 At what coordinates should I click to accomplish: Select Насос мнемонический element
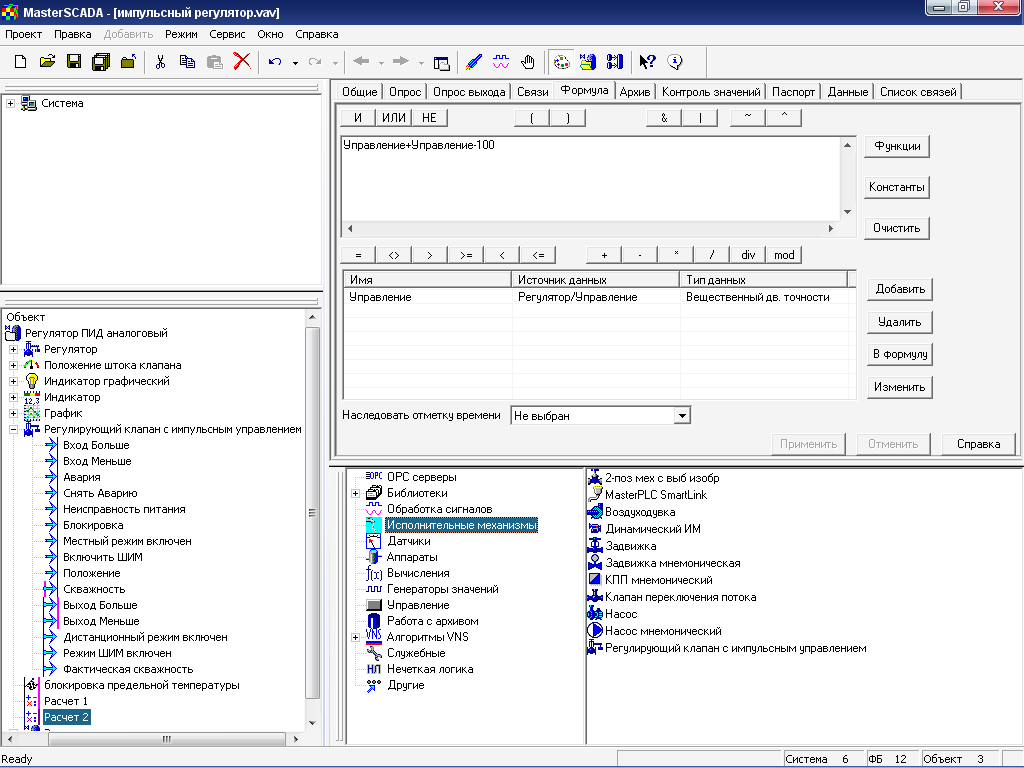(x=663, y=631)
